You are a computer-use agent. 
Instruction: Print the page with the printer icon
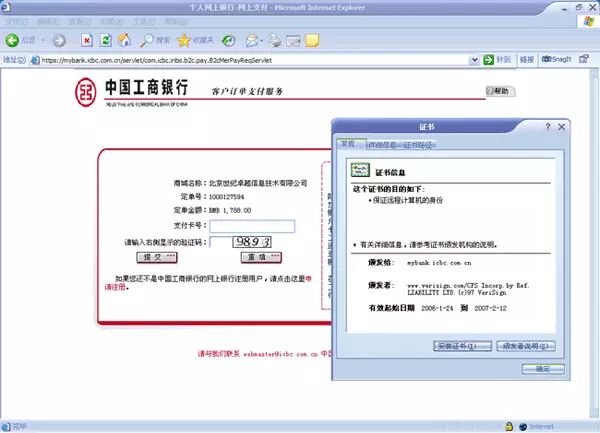tap(274, 40)
